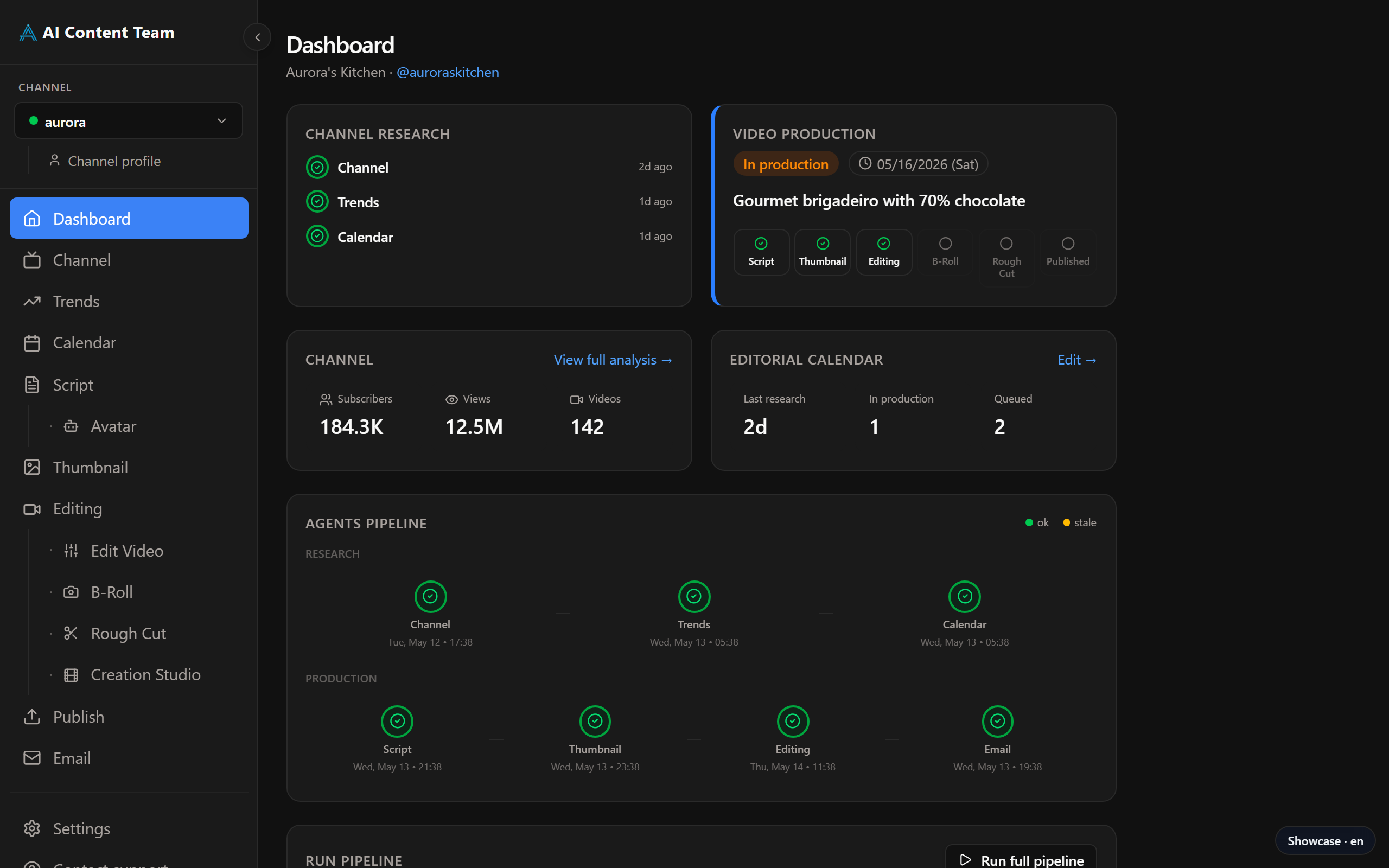Screen dimensions: 1389x868
Task: Click the Showcase · en badge
Action: click(1325, 840)
